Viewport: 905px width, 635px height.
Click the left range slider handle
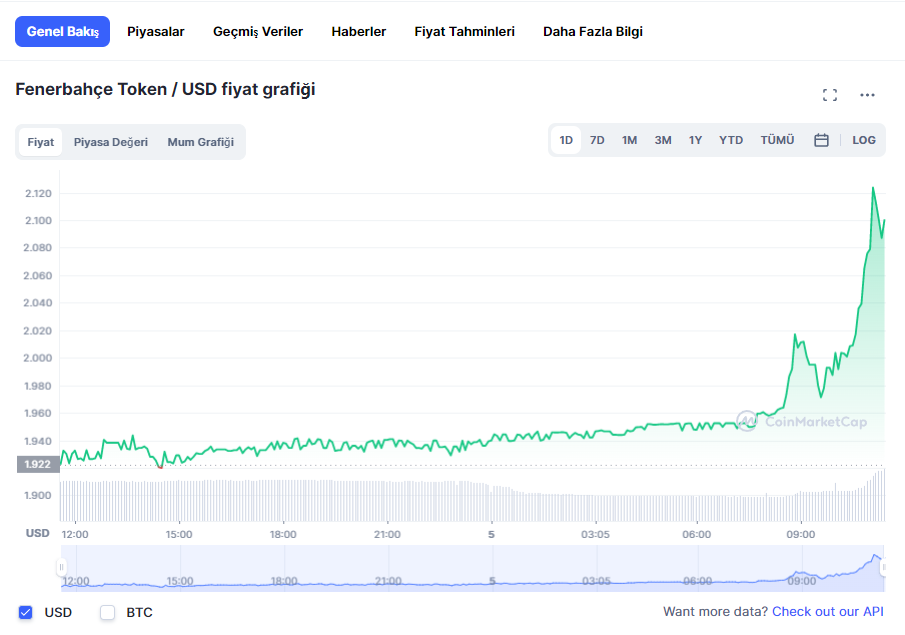(x=61, y=567)
